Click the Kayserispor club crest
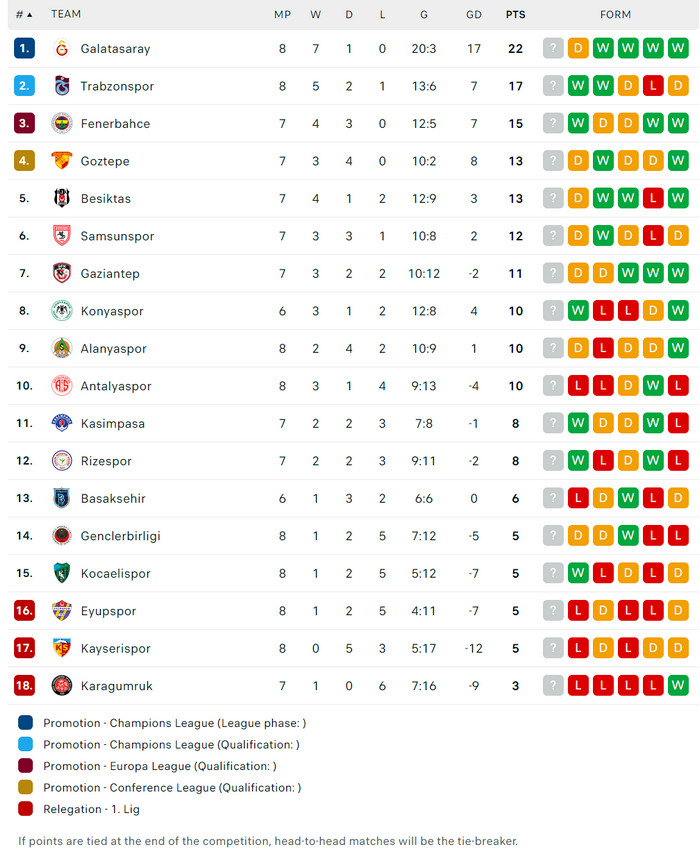Image resolution: width=700 pixels, height=859 pixels. point(62,648)
